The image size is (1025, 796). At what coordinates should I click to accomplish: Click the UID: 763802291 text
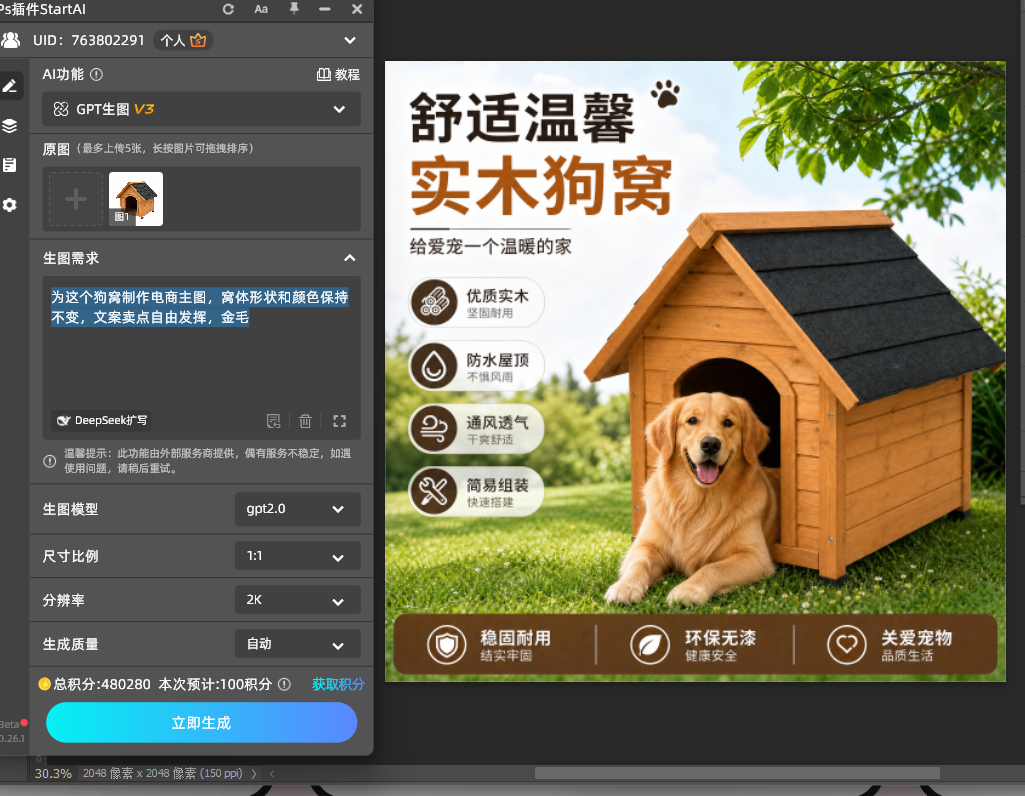88,41
